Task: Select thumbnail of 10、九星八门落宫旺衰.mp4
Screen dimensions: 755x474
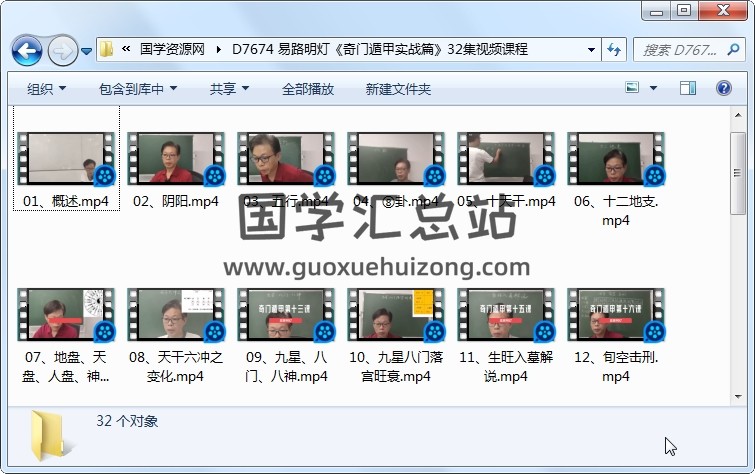Action: (396, 315)
